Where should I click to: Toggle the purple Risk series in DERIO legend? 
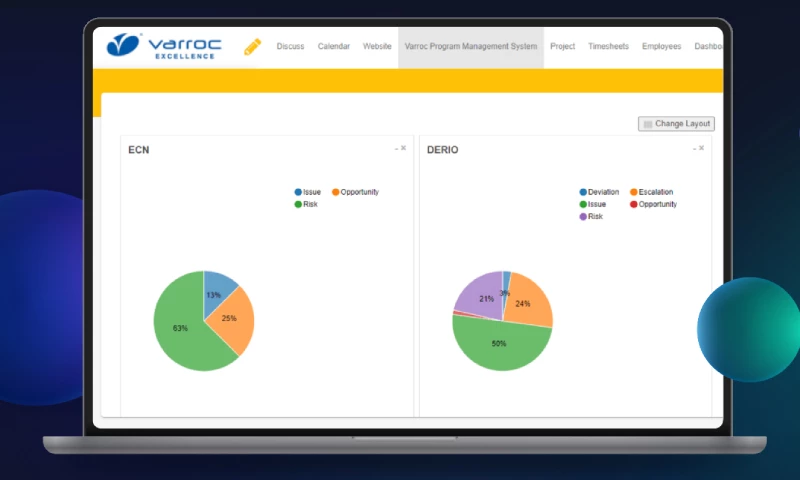tap(590, 216)
